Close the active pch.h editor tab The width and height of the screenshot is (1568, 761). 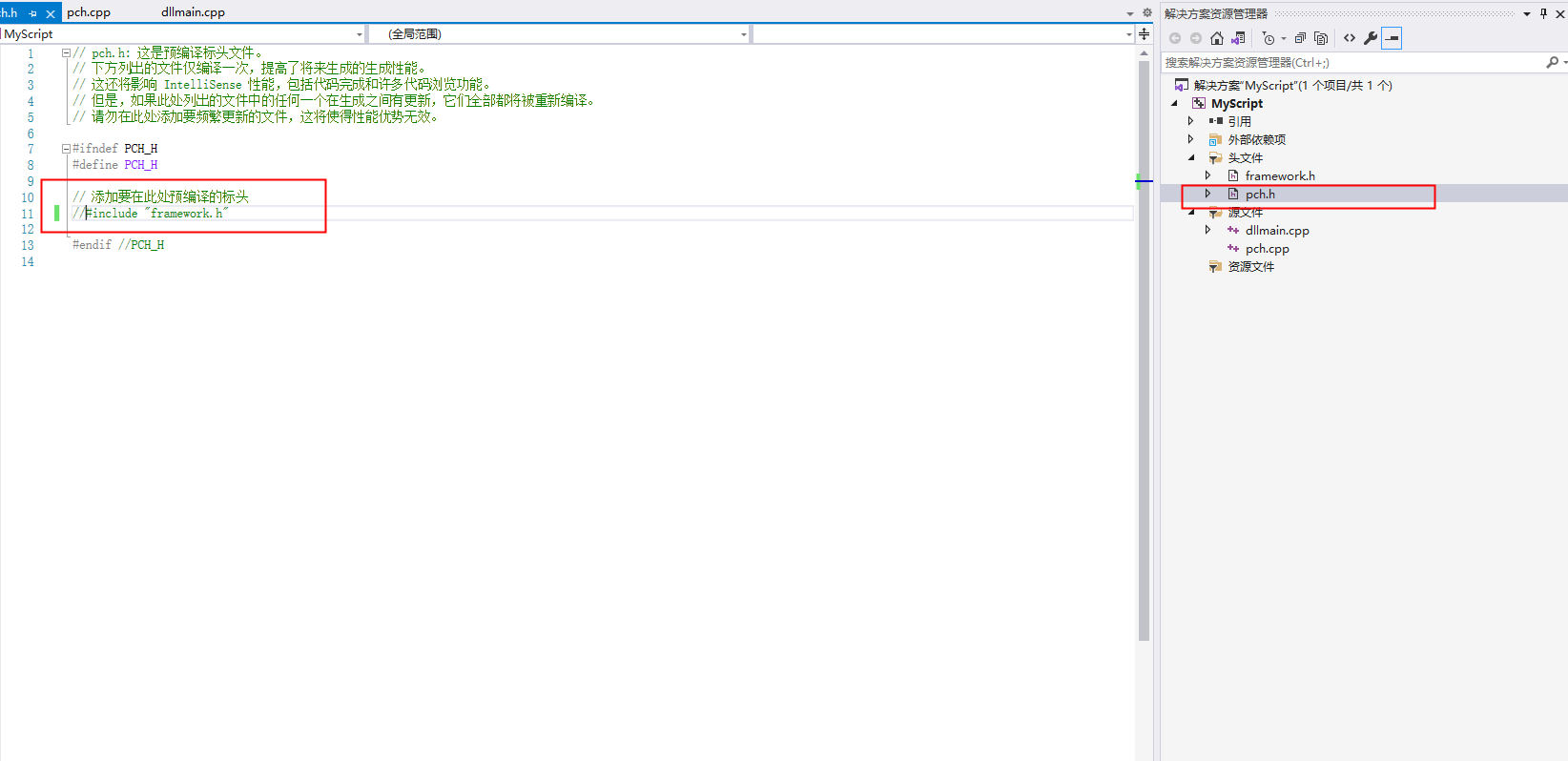pos(51,13)
